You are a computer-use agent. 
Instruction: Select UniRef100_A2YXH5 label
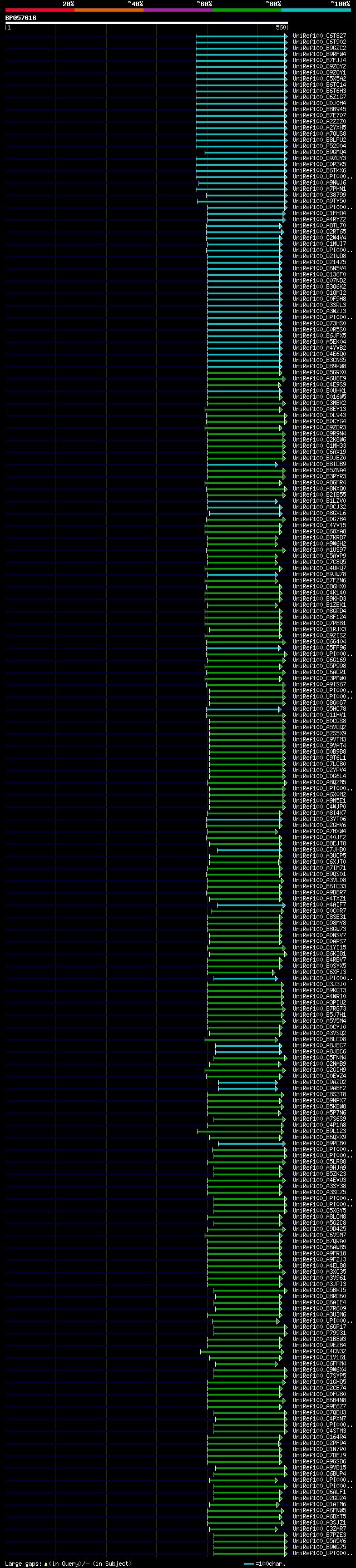click(x=319, y=127)
